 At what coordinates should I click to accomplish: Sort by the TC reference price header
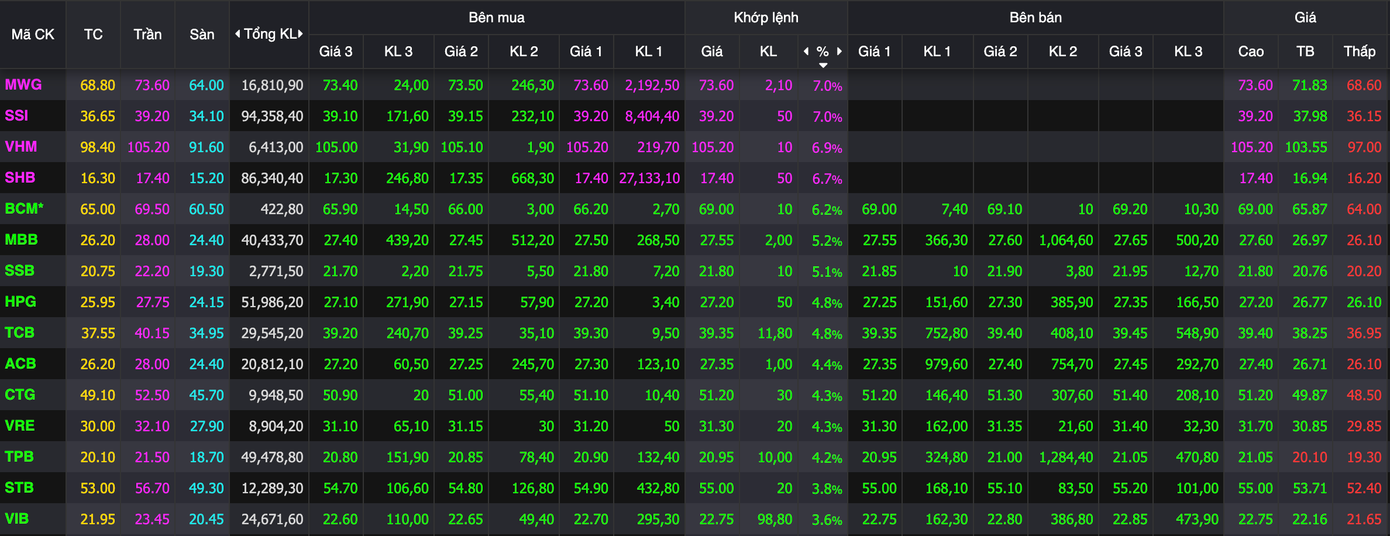pos(93,34)
